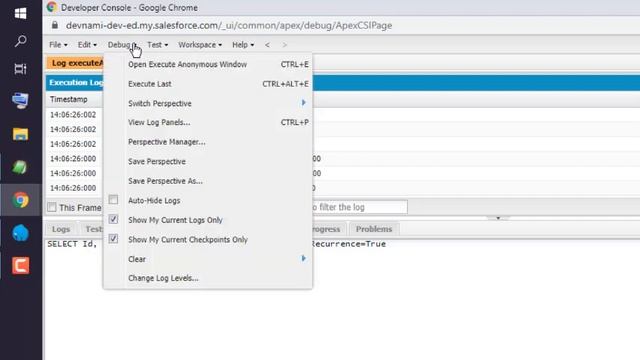
Task: Click the Salesforce URL address bar
Action: (229, 25)
